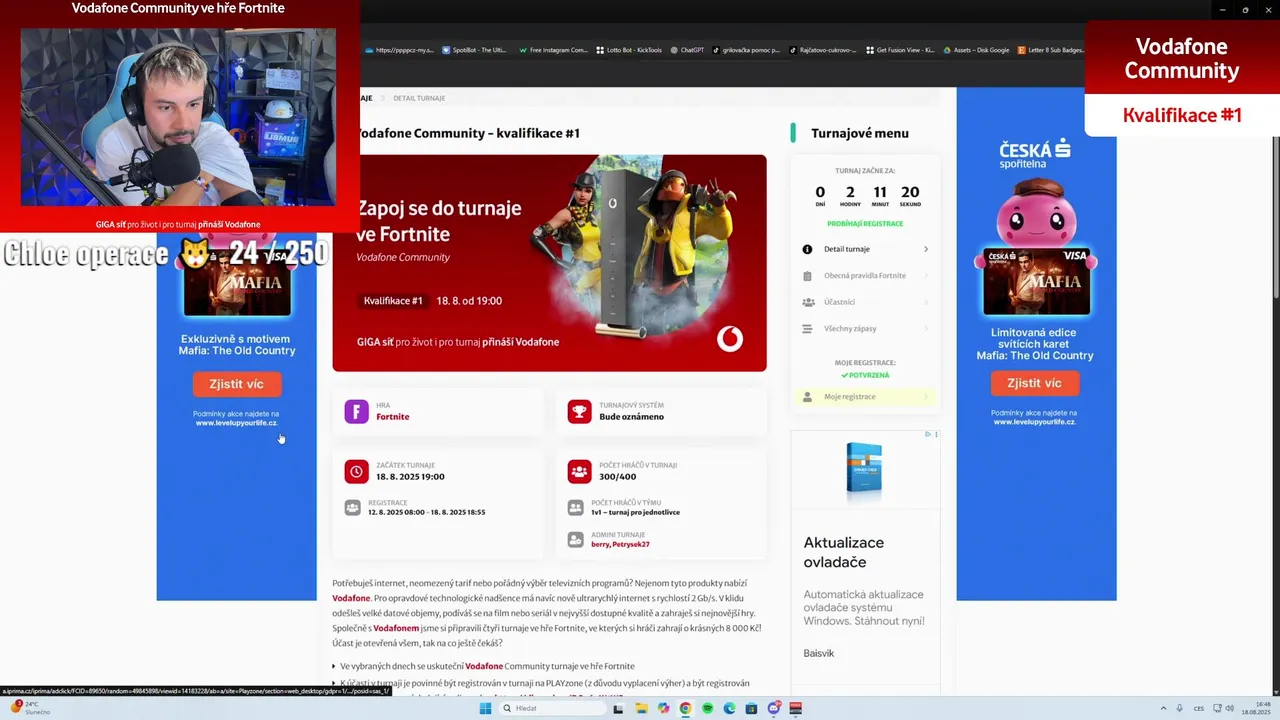Click clipboard icon beside Obecná pravidla Fortnite

pyautogui.click(x=807, y=276)
